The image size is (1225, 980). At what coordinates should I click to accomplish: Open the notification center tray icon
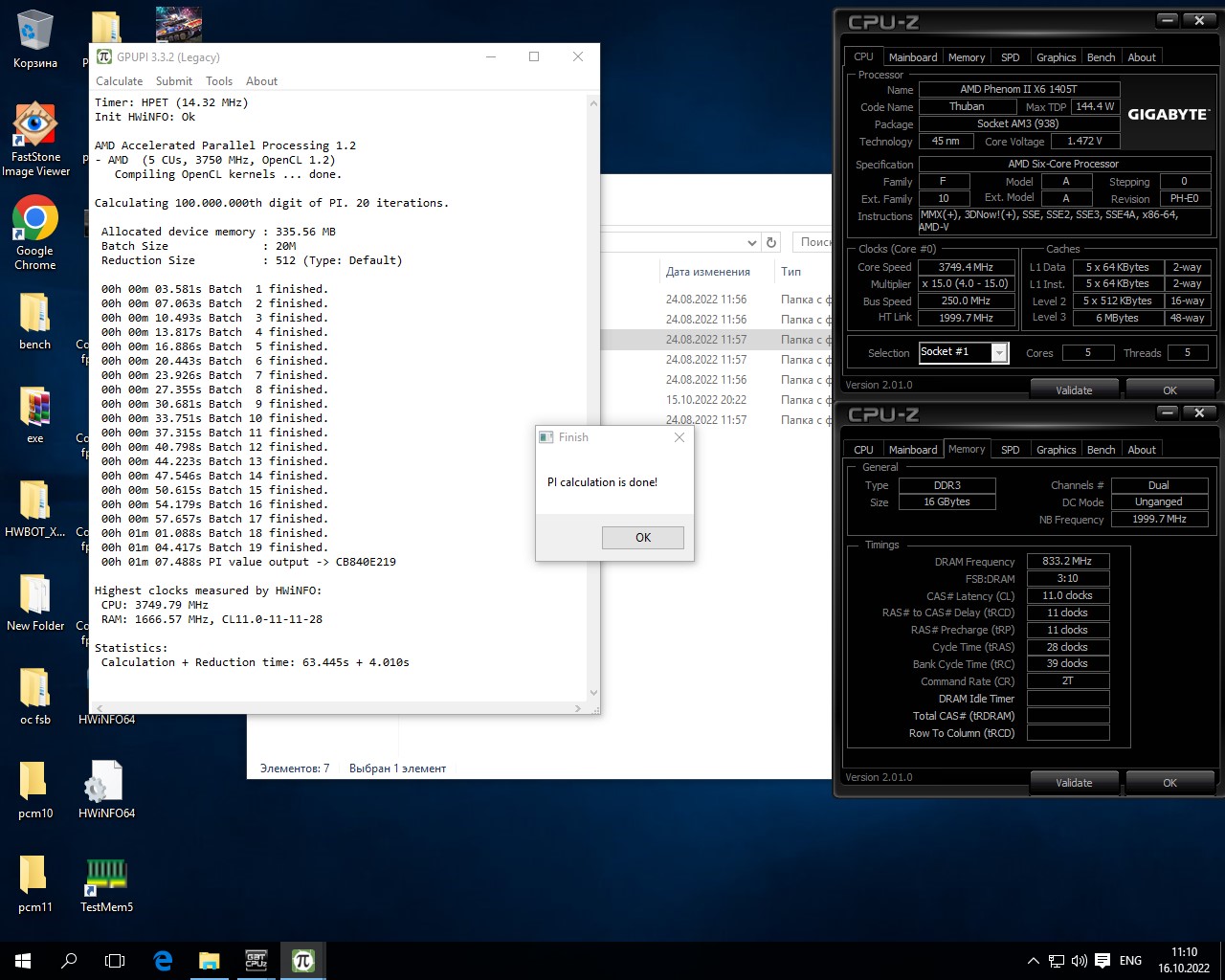(1102, 961)
